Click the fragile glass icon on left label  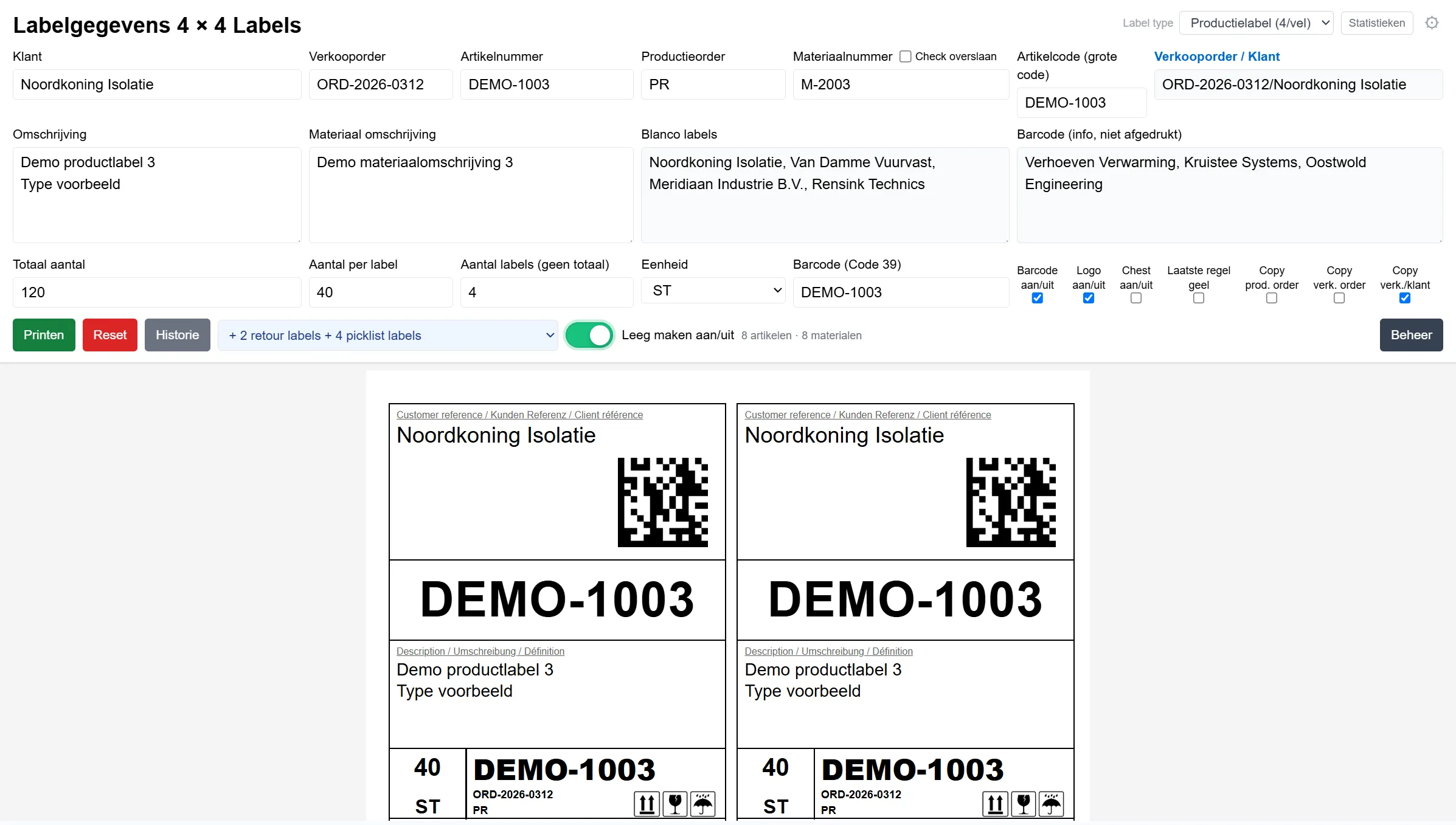coord(675,804)
